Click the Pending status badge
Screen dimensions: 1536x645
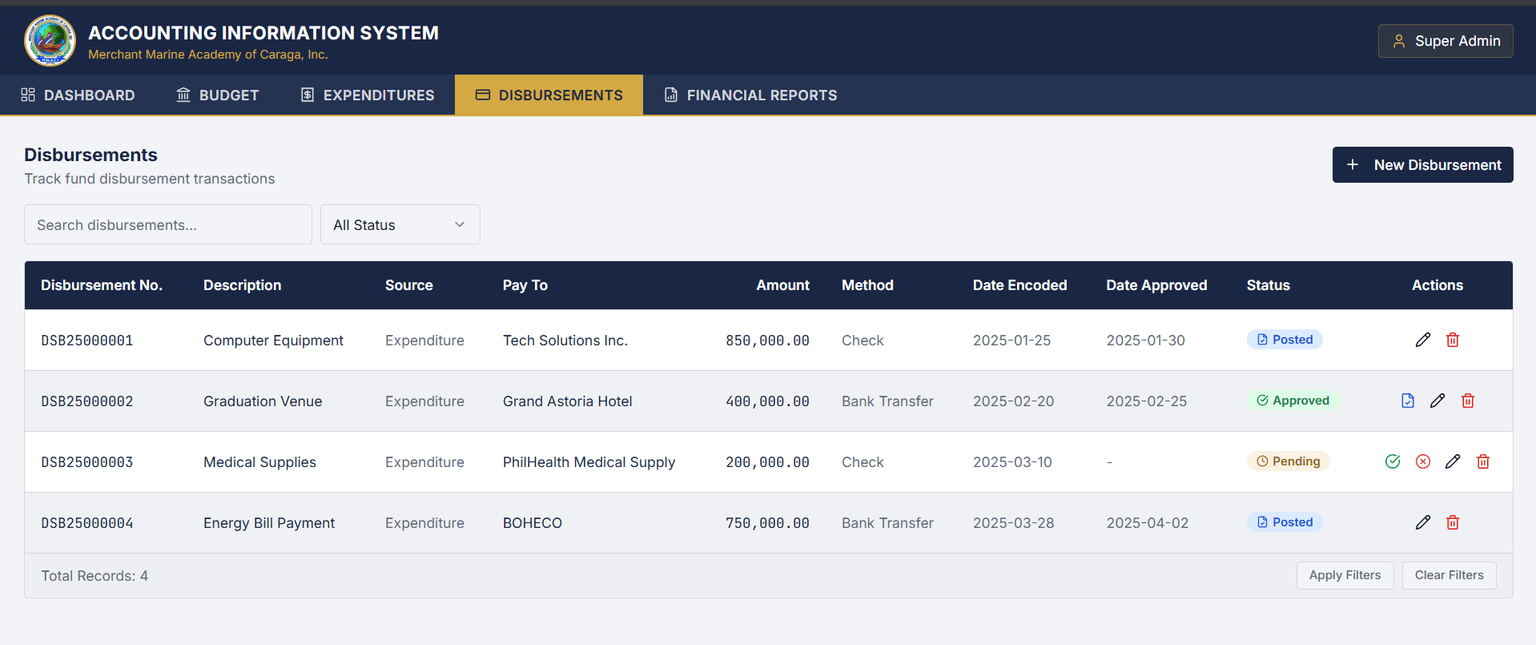[1288, 462]
